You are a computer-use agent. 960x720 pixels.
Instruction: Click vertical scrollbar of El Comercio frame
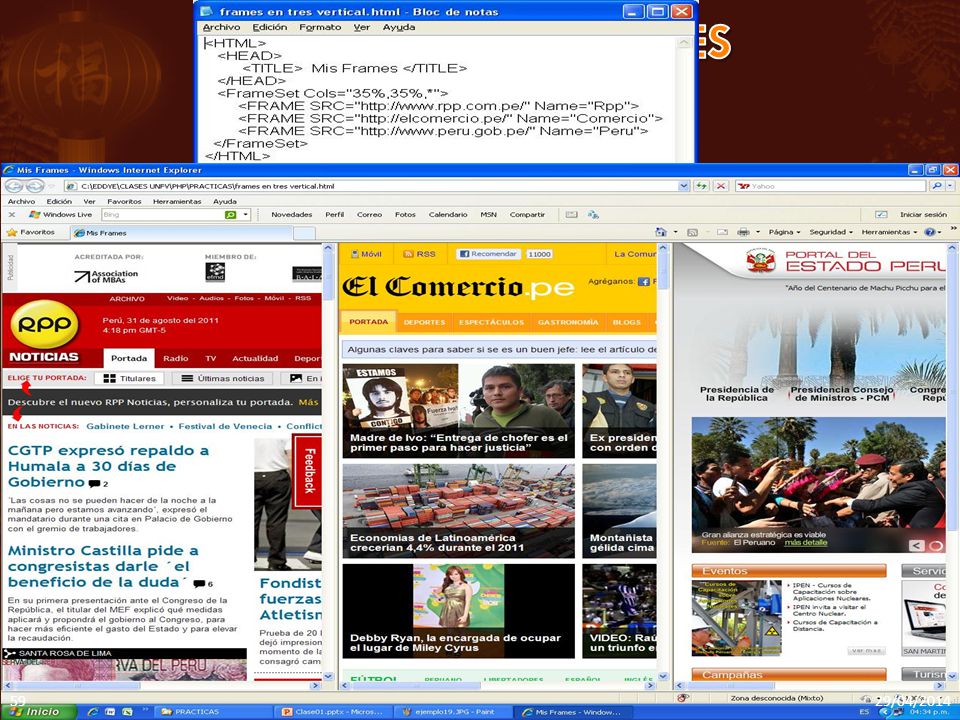(662, 462)
